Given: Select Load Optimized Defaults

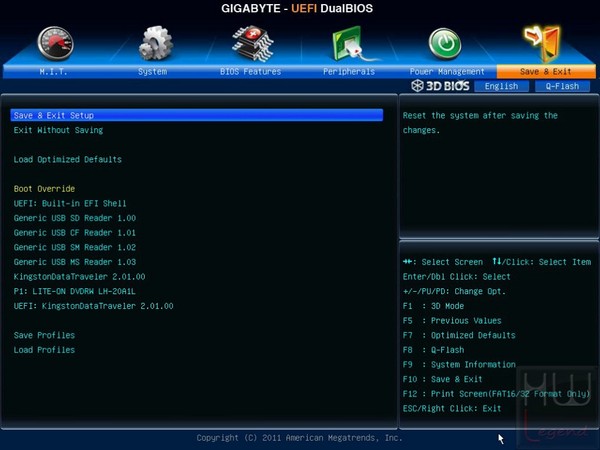Looking at the screenshot, I should coord(68,159).
